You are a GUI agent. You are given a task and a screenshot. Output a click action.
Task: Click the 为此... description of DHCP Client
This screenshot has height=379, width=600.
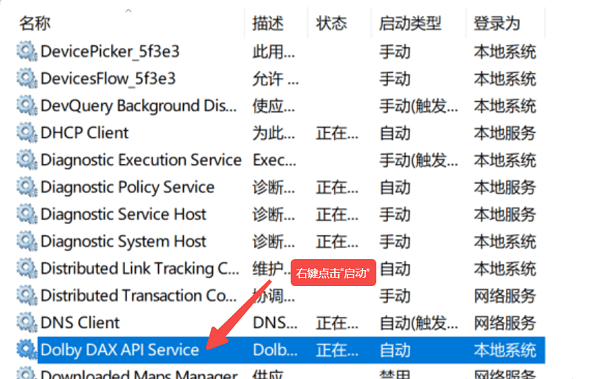tap(274, 133)
